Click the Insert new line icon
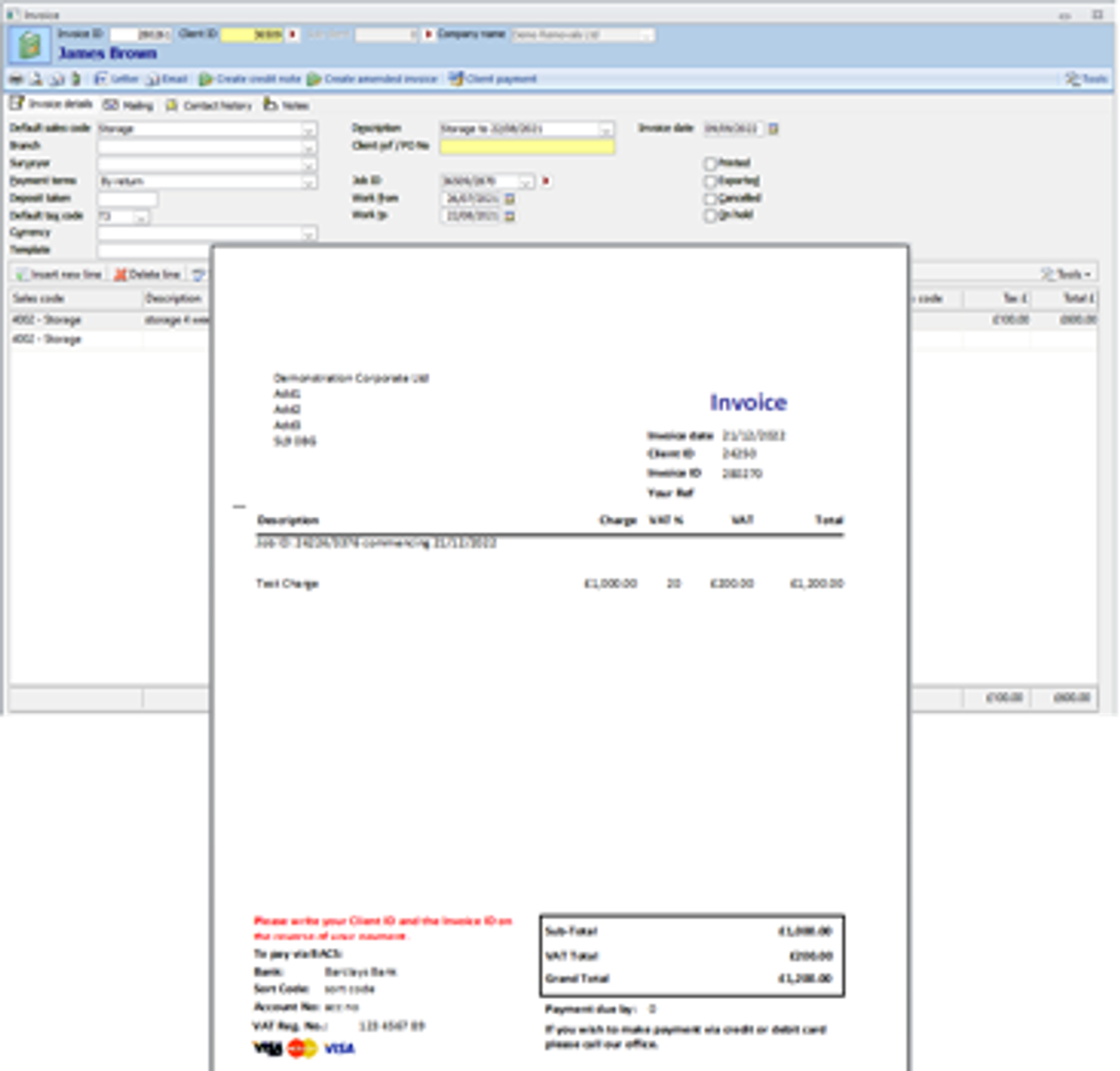 22,274
